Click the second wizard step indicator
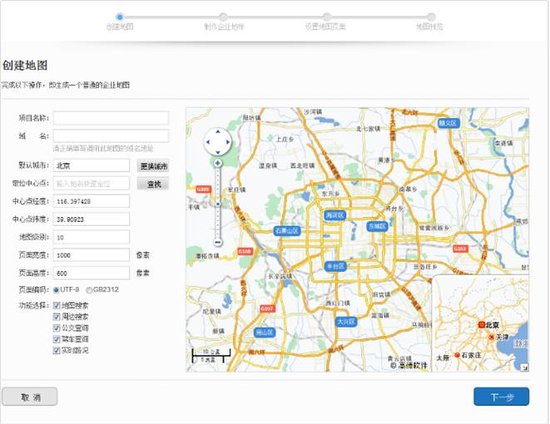The width and height of the screenshot is (550, 424). click(223, 16)
